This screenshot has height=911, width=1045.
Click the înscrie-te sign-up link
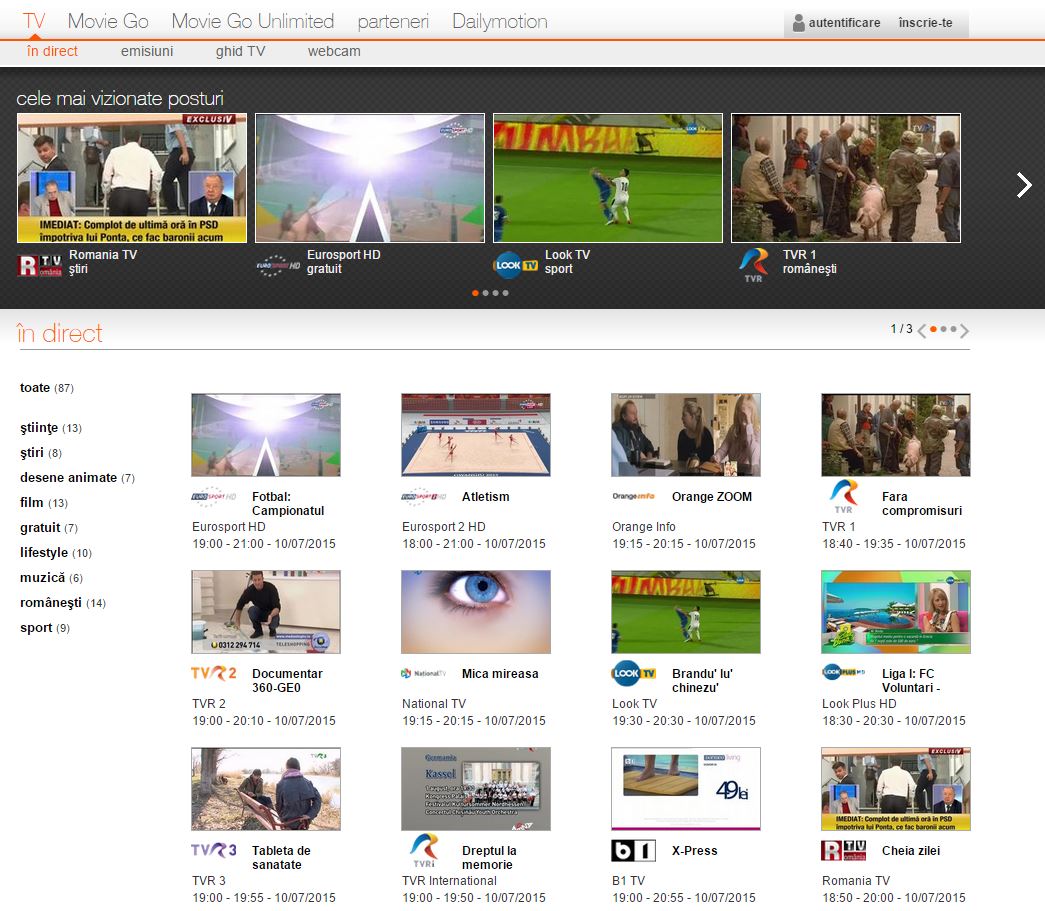coord(925,23)
